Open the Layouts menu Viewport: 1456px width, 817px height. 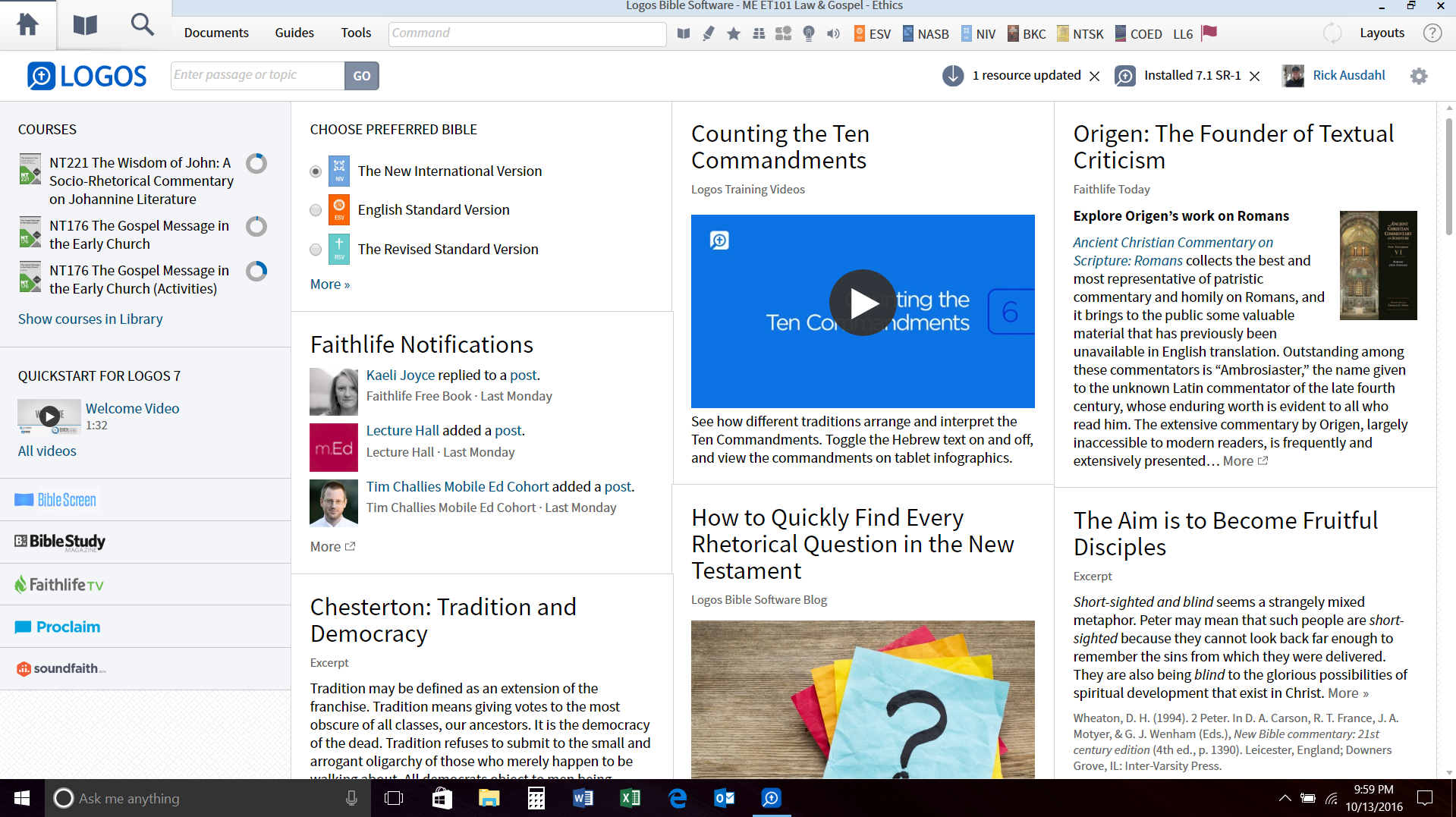click(x=1382, y=33)
